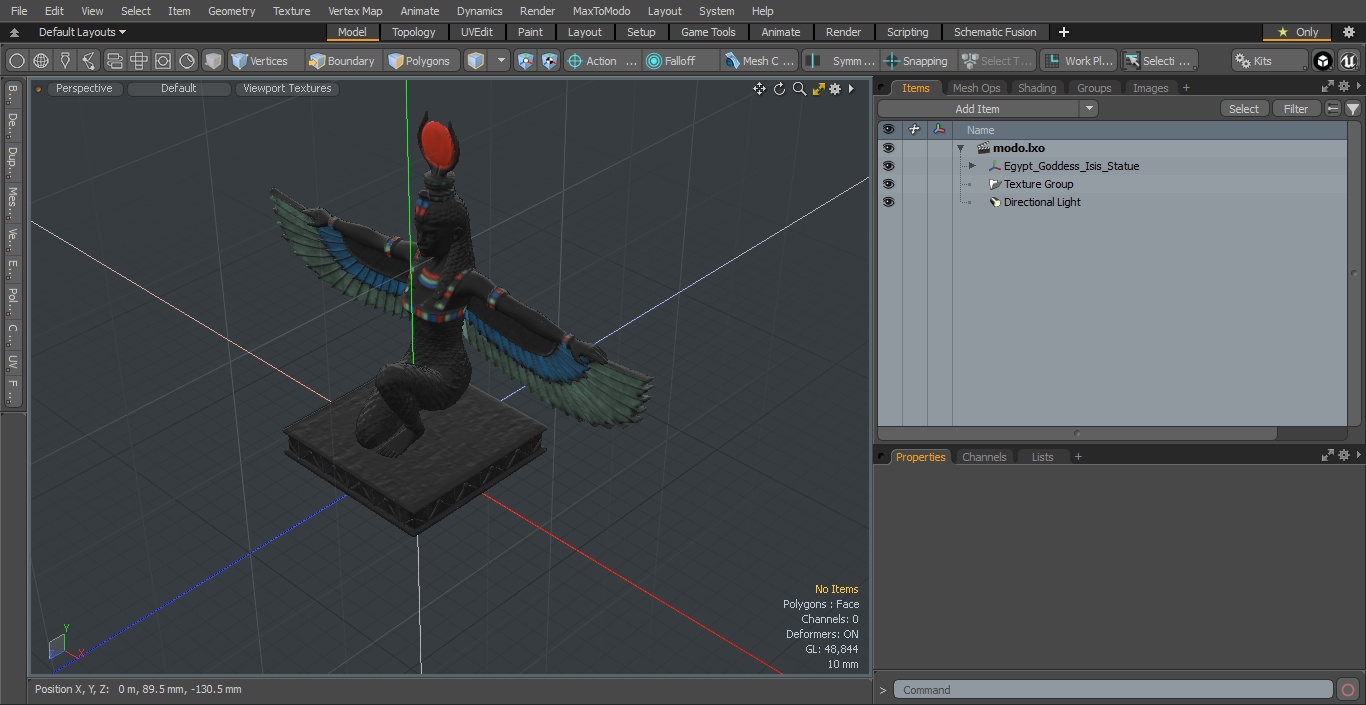Switch to the Groups tab

tap(1094, 88)
